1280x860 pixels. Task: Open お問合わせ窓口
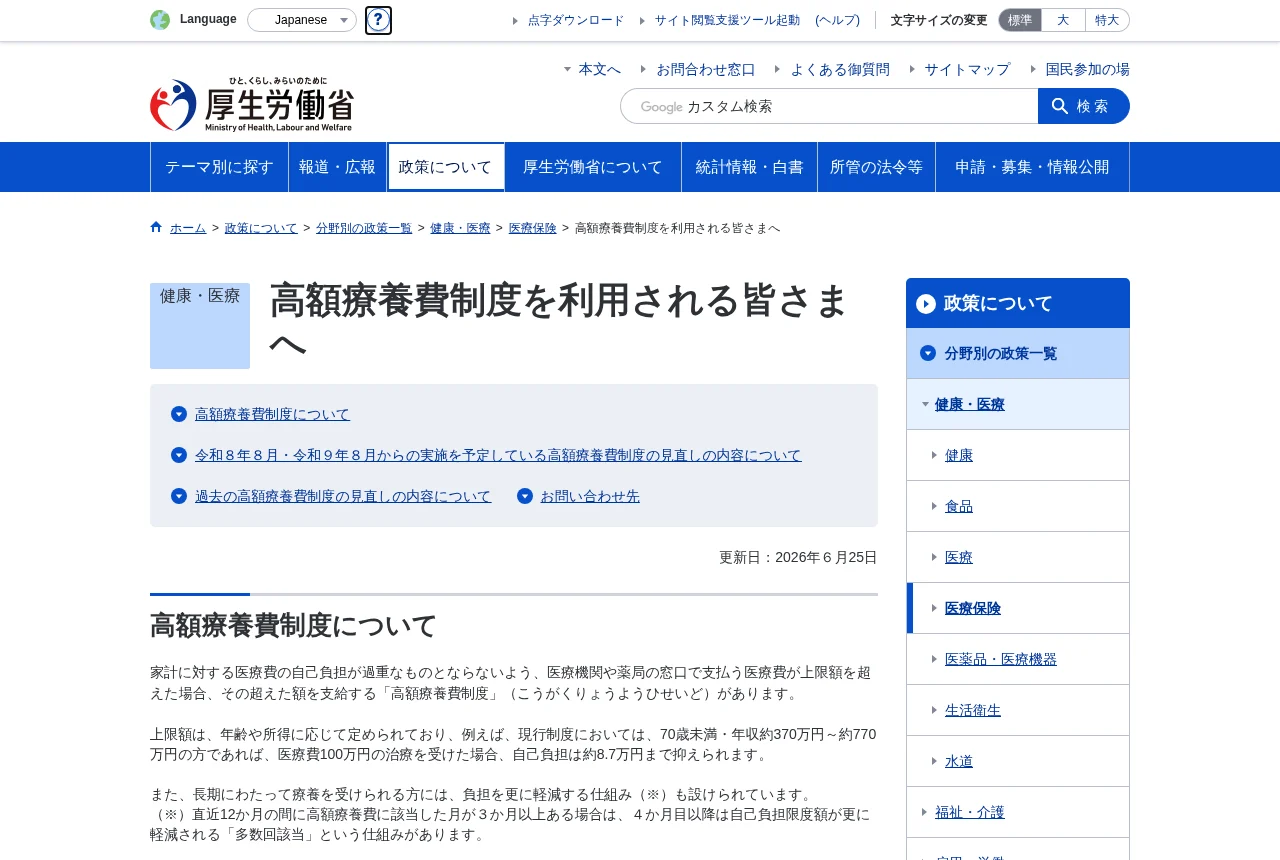pos(706,69)
